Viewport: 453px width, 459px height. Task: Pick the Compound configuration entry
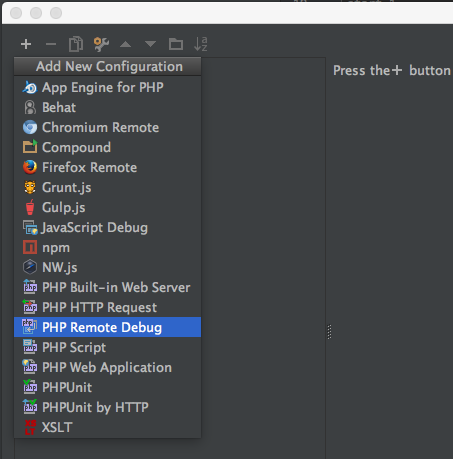(107, 147)
